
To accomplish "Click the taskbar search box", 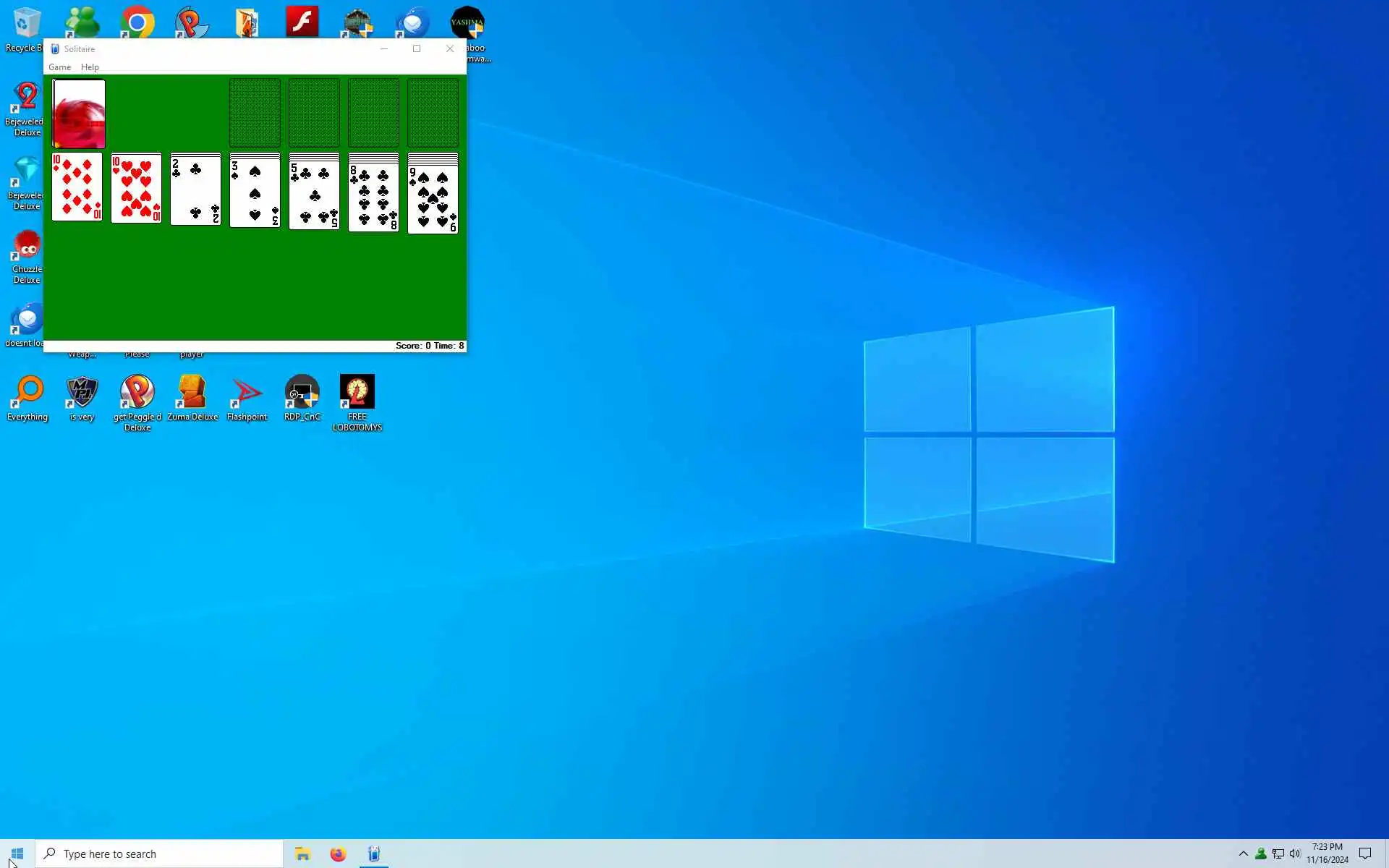I will (x=159, y=854).
